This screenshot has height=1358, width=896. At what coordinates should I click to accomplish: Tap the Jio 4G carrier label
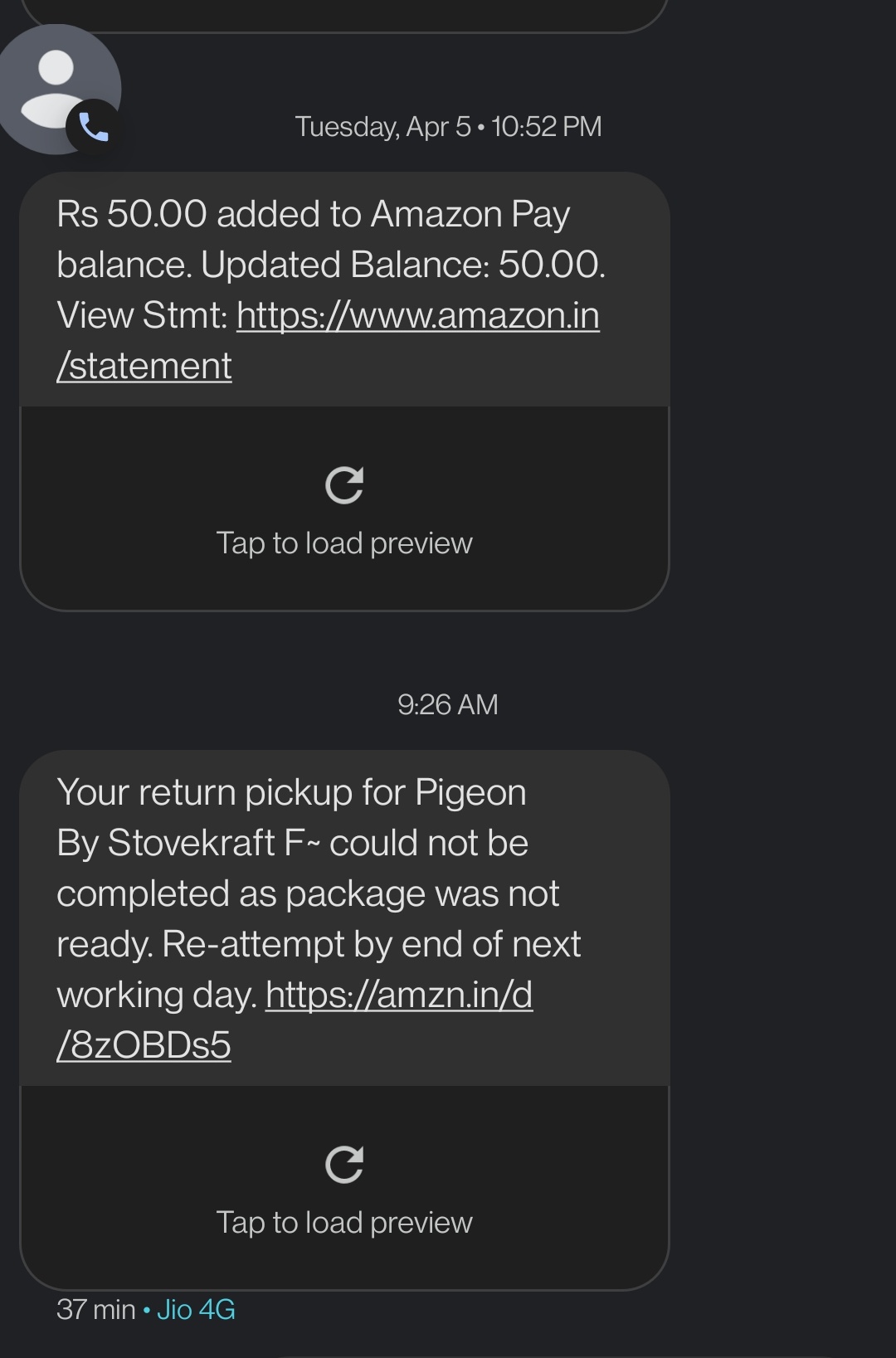[x=196, y=1310]
